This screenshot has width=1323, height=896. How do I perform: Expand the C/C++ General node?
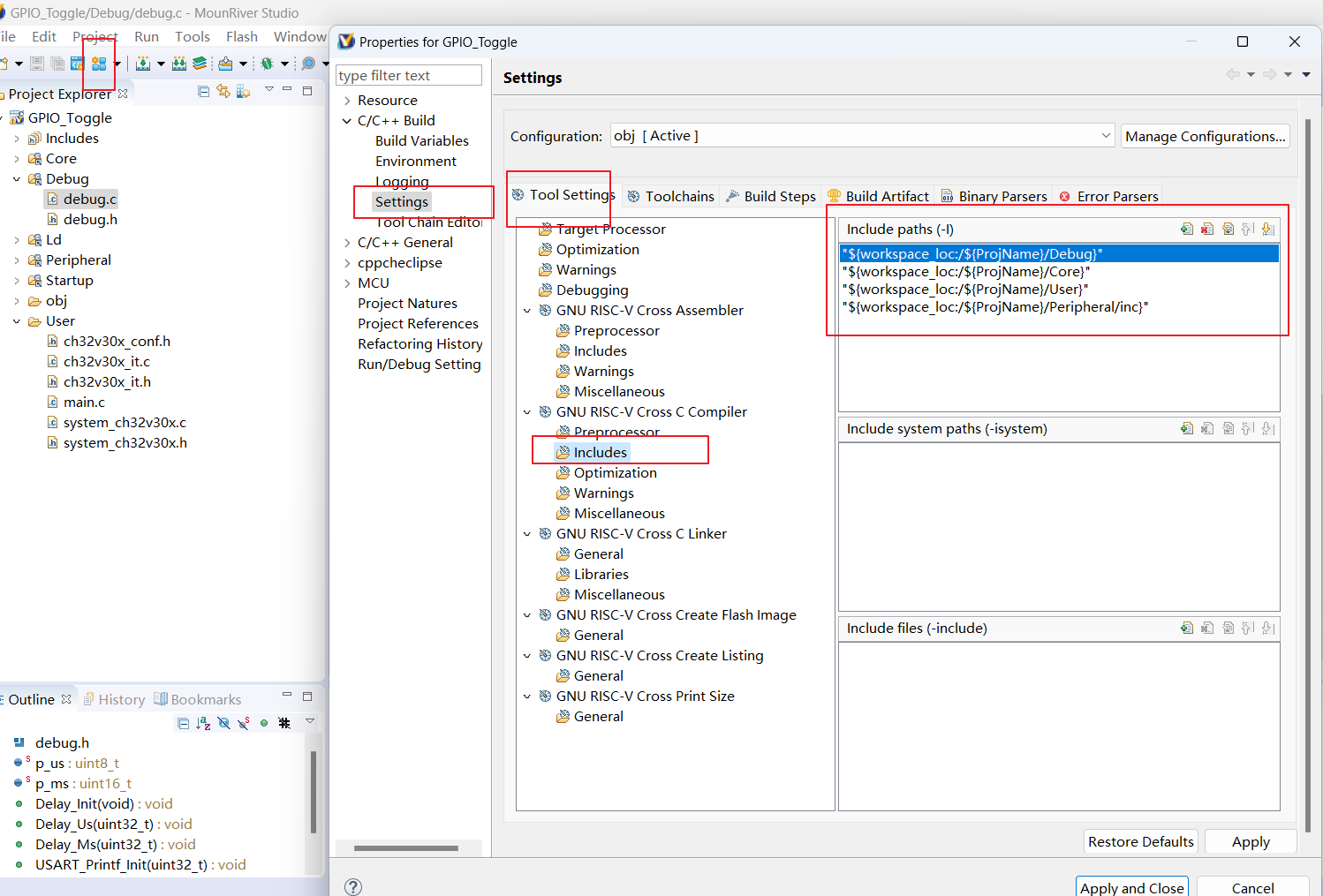pyautogui.click(x=347, y=243)
